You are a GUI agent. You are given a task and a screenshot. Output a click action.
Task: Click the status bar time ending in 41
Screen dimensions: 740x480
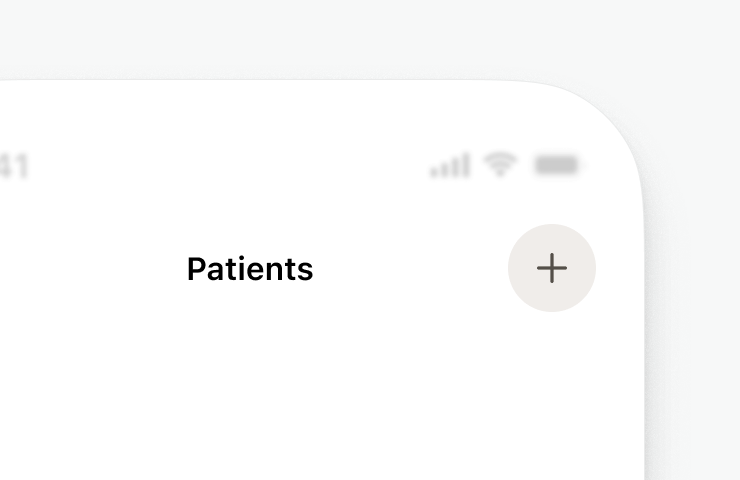tap(14, 166)
